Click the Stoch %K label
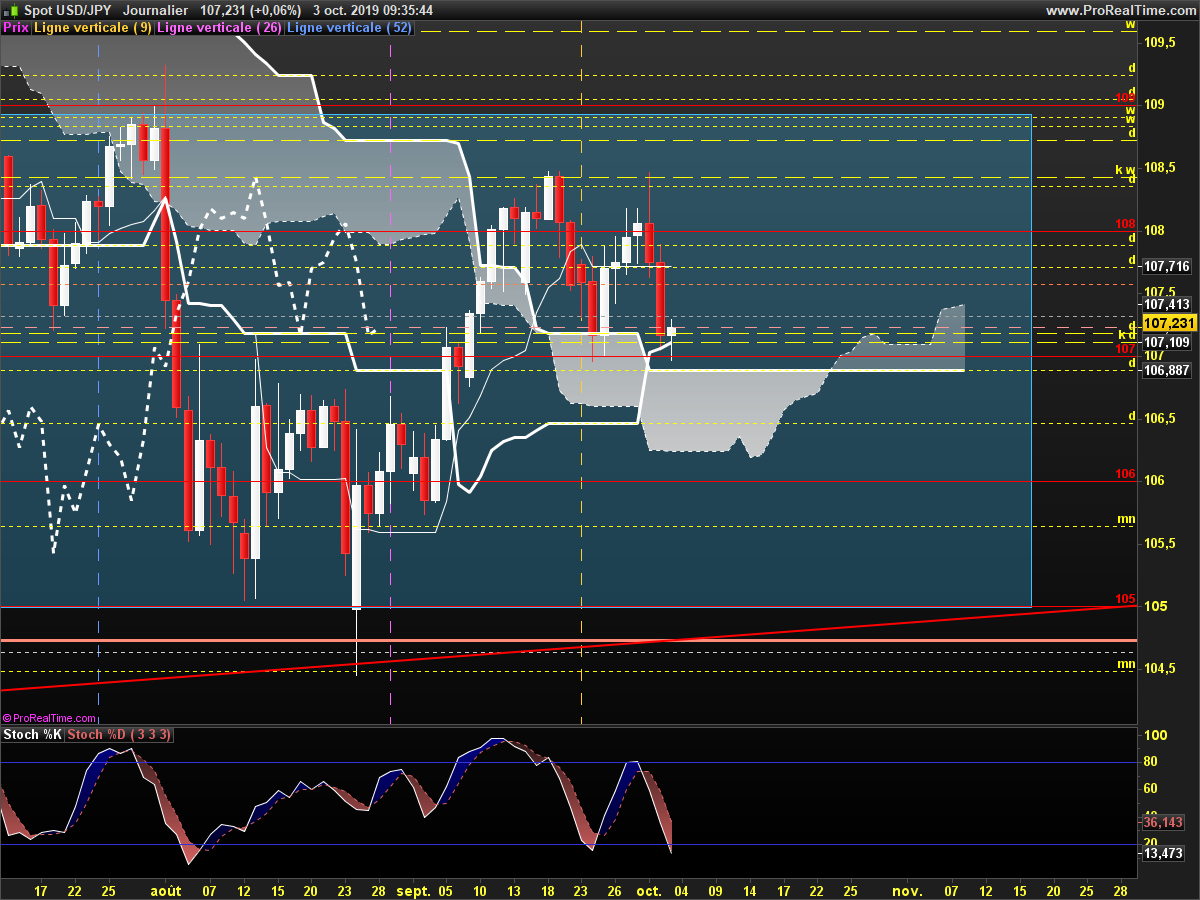Image resolution: width=1200 pixels, height=900 pixels. 33,735
